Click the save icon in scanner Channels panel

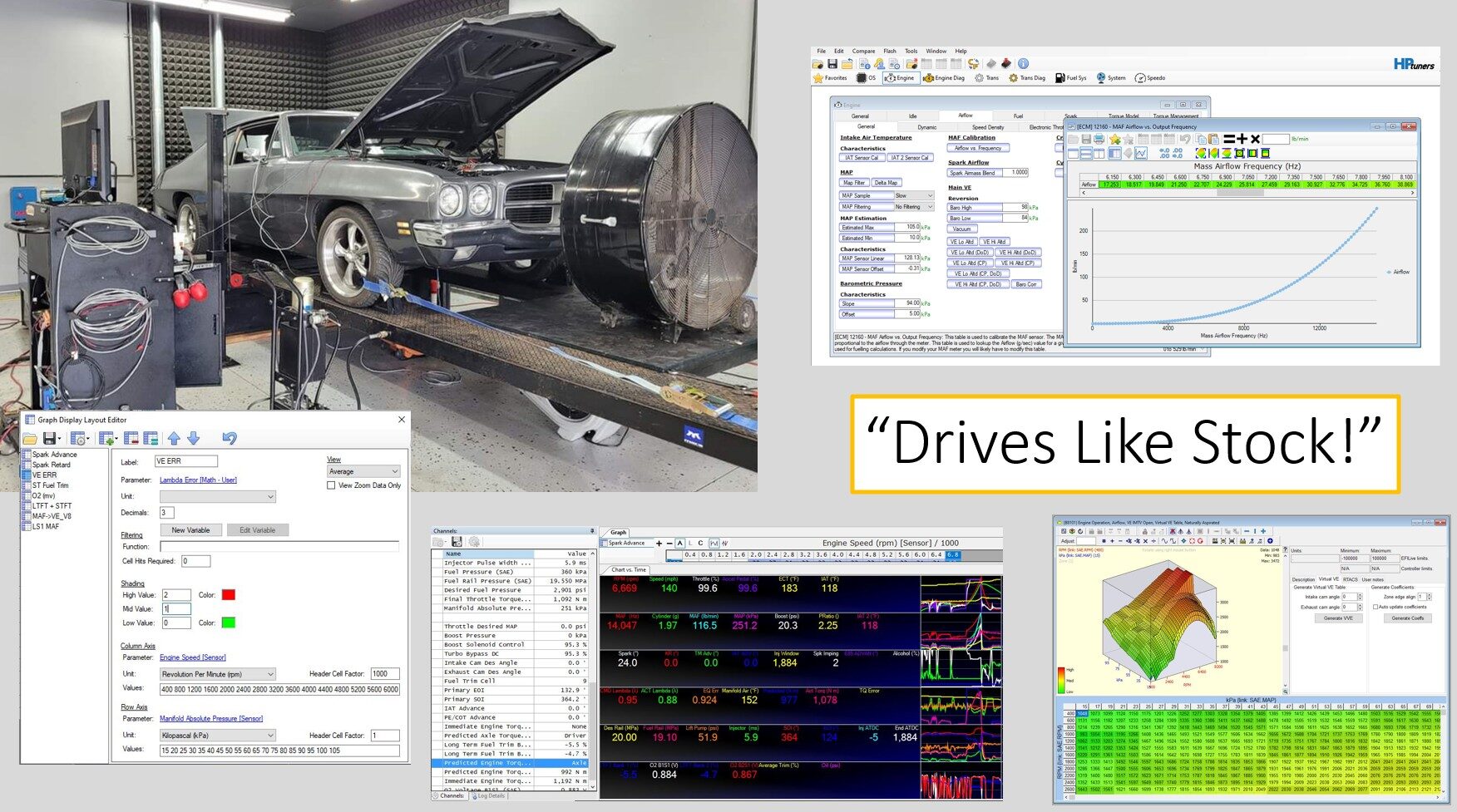(457, 542)
